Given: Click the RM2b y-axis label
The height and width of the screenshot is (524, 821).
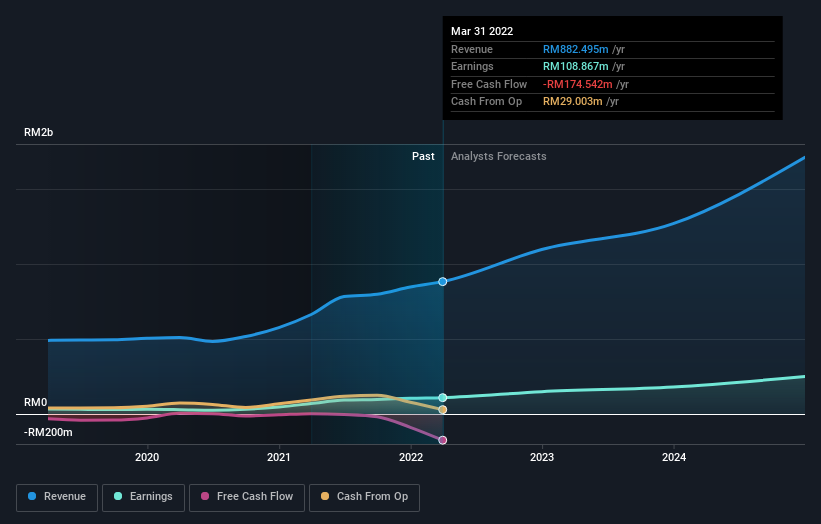Looking at the screenshot, I should point(38,132).
